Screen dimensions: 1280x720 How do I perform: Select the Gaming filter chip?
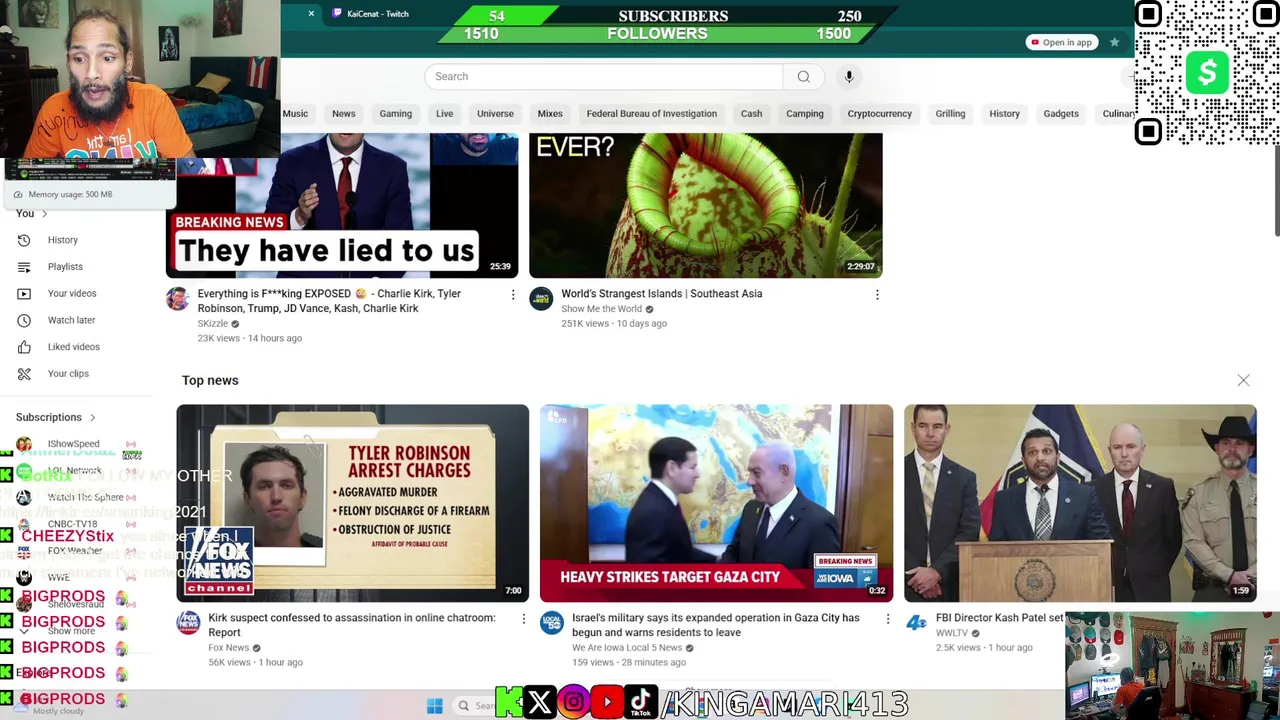point(395,114)
